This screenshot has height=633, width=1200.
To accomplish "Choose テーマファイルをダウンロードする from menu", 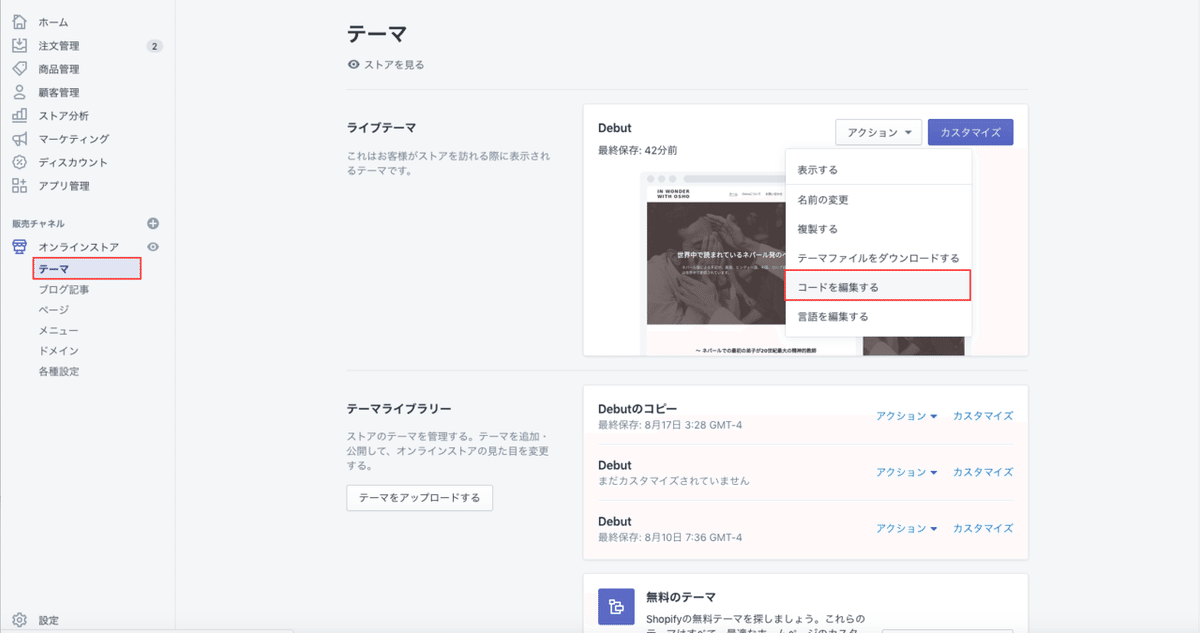I will 878,258.
